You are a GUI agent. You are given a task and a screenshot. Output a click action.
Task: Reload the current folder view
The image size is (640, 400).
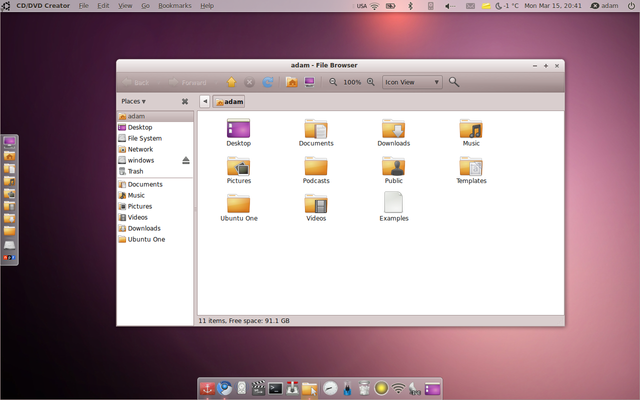click(267, 82)
